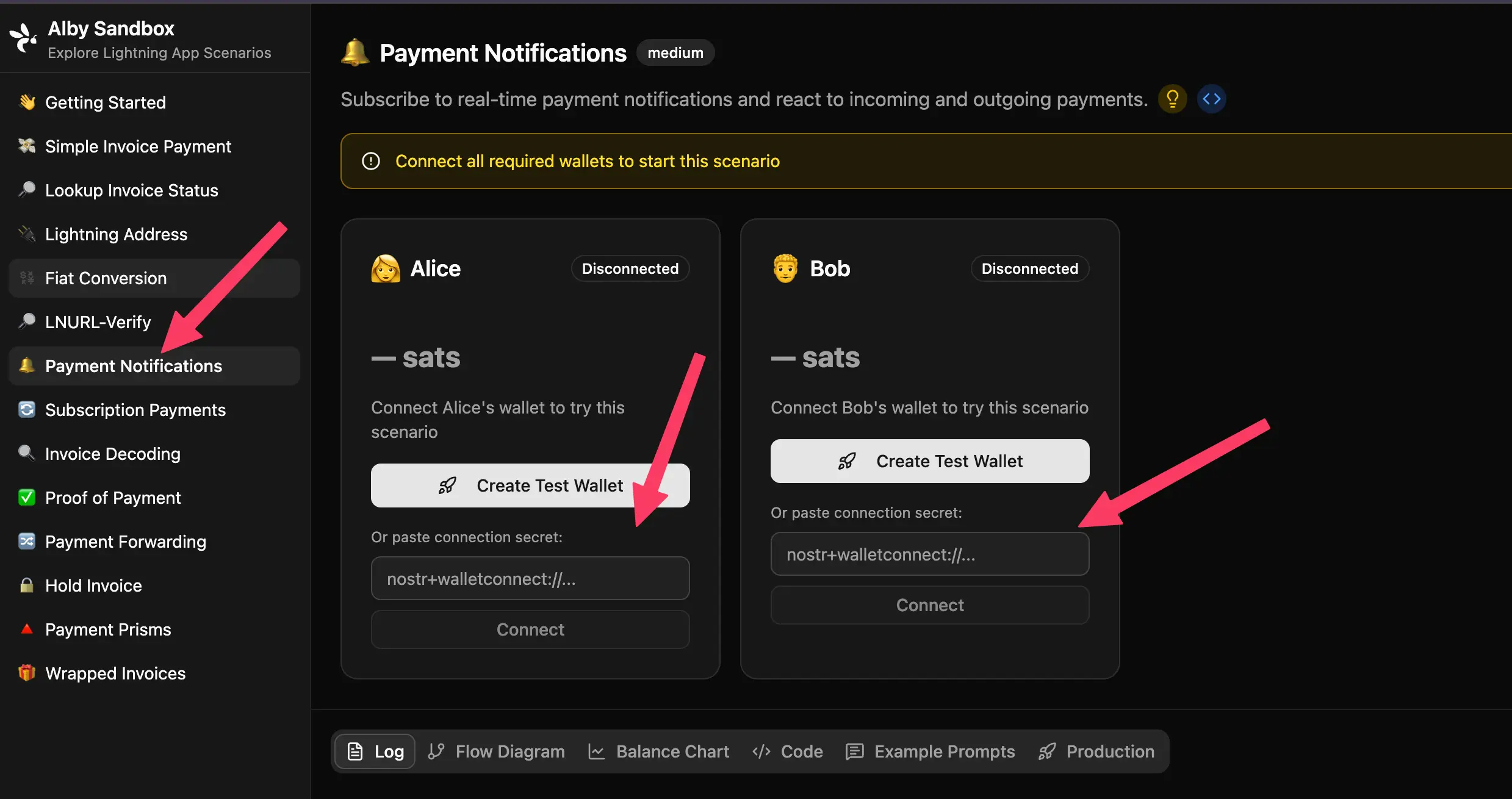The image size is (1512, 799).
Task: Click Bob's nostr+walletconnect input field
Action: coord(929,554)
